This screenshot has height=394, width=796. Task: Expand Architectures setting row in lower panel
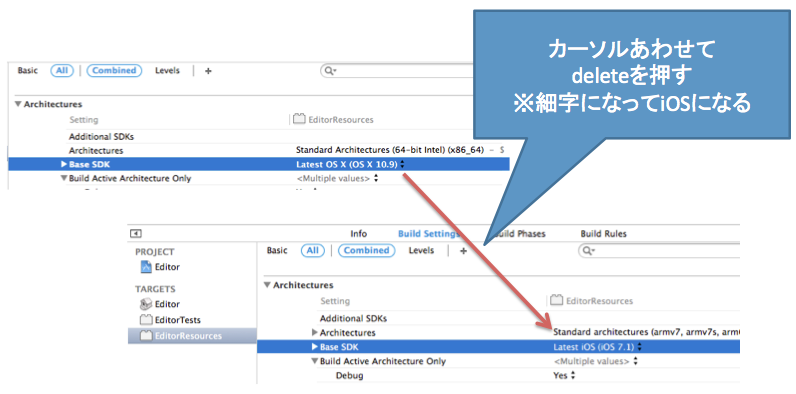[315, 333]
